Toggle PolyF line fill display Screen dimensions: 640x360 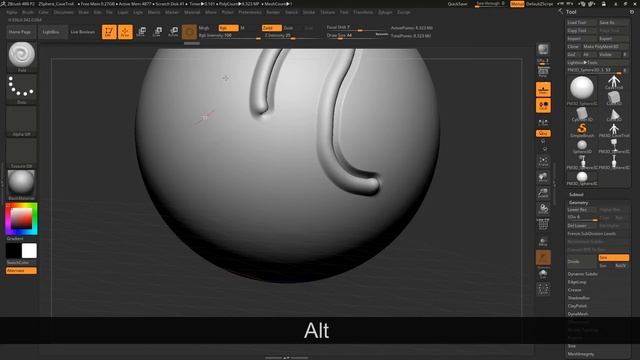click(x=543, y=225)
